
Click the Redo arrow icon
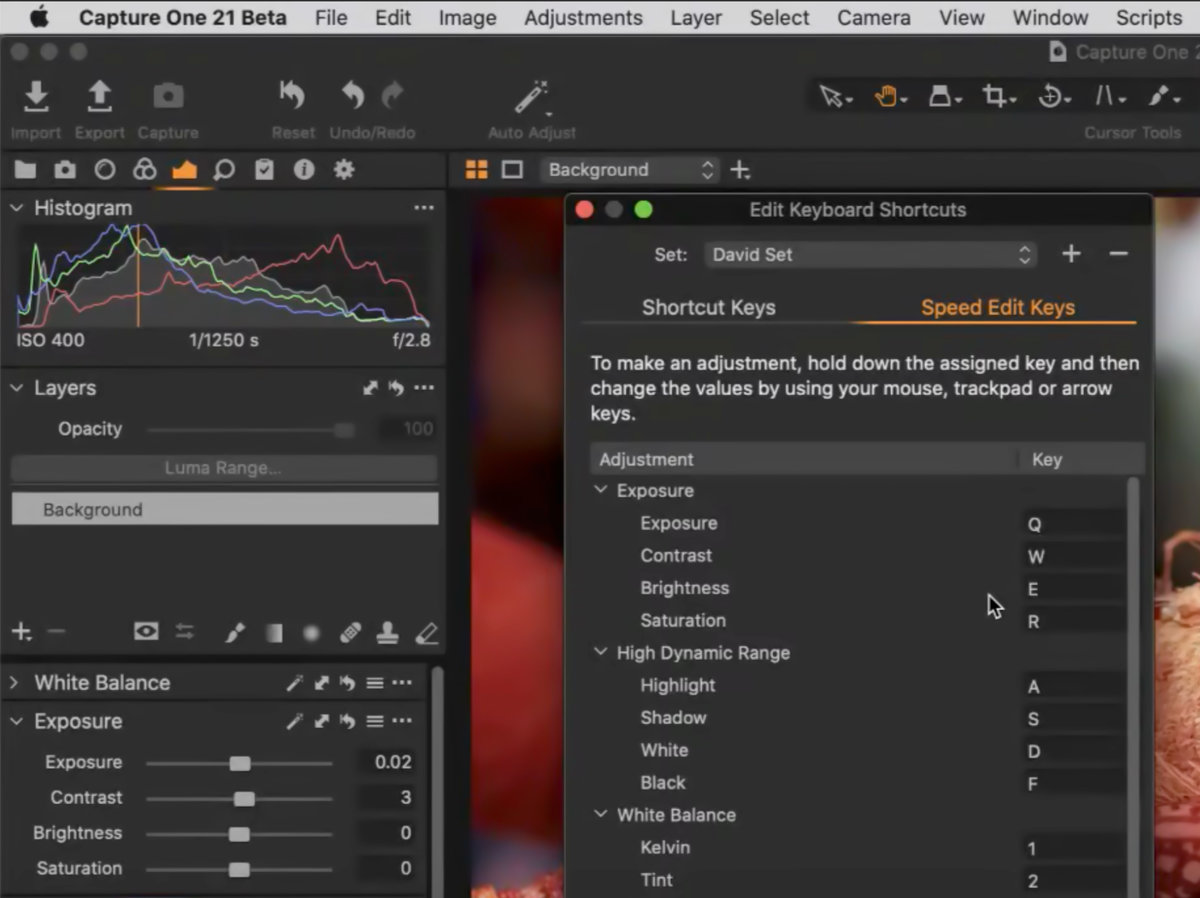tap(393, 96)
